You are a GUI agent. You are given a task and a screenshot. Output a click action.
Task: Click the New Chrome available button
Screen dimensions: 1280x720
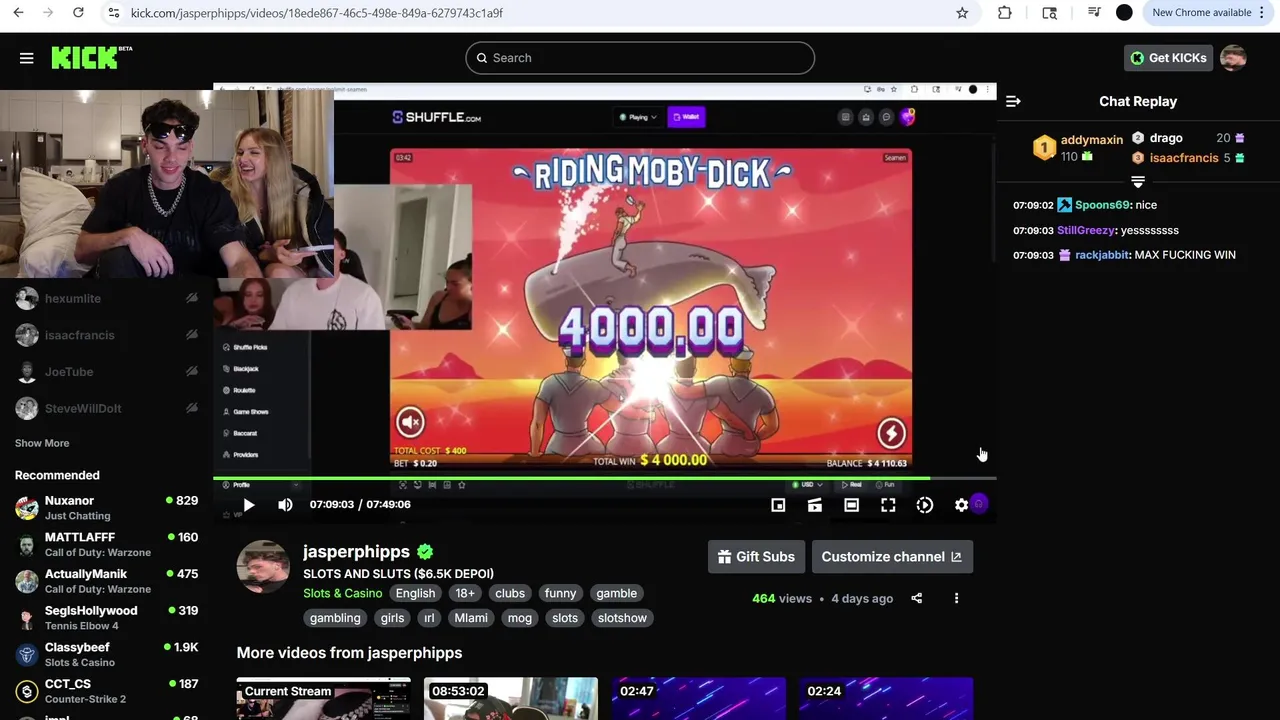coord(1208,13)
